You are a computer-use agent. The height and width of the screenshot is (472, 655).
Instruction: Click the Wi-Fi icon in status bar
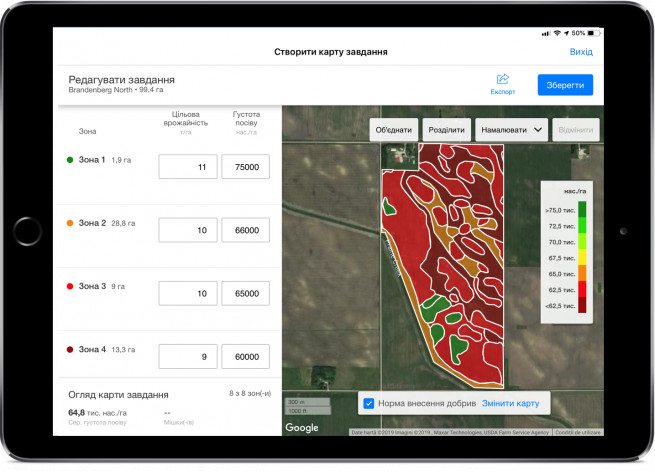coord(557,33)
